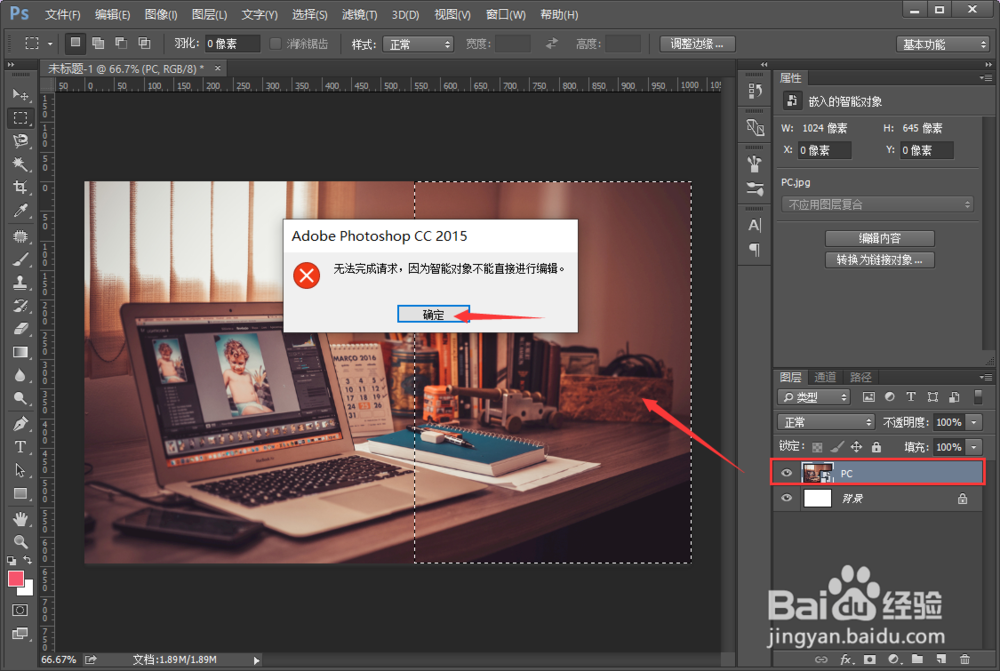This screenshot has width=1000, height=671.
Task: Toggle lock all for the layer
Action: coord(876,447)
